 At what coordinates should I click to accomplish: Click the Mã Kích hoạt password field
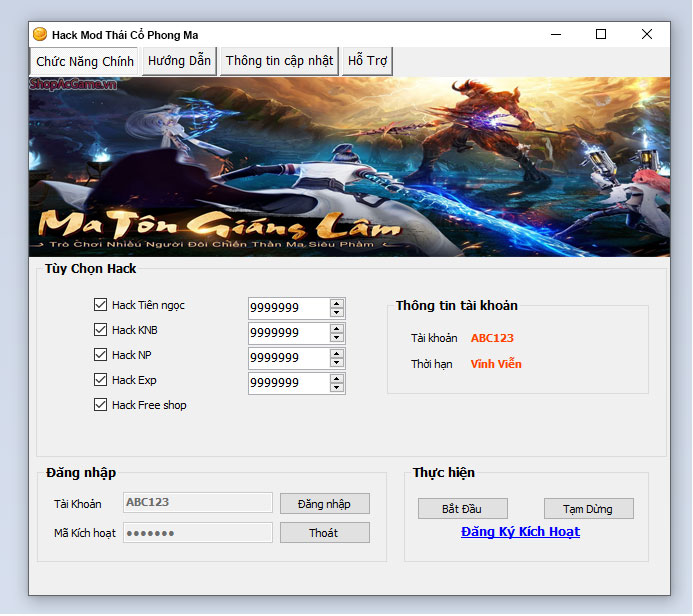(198, 532)
